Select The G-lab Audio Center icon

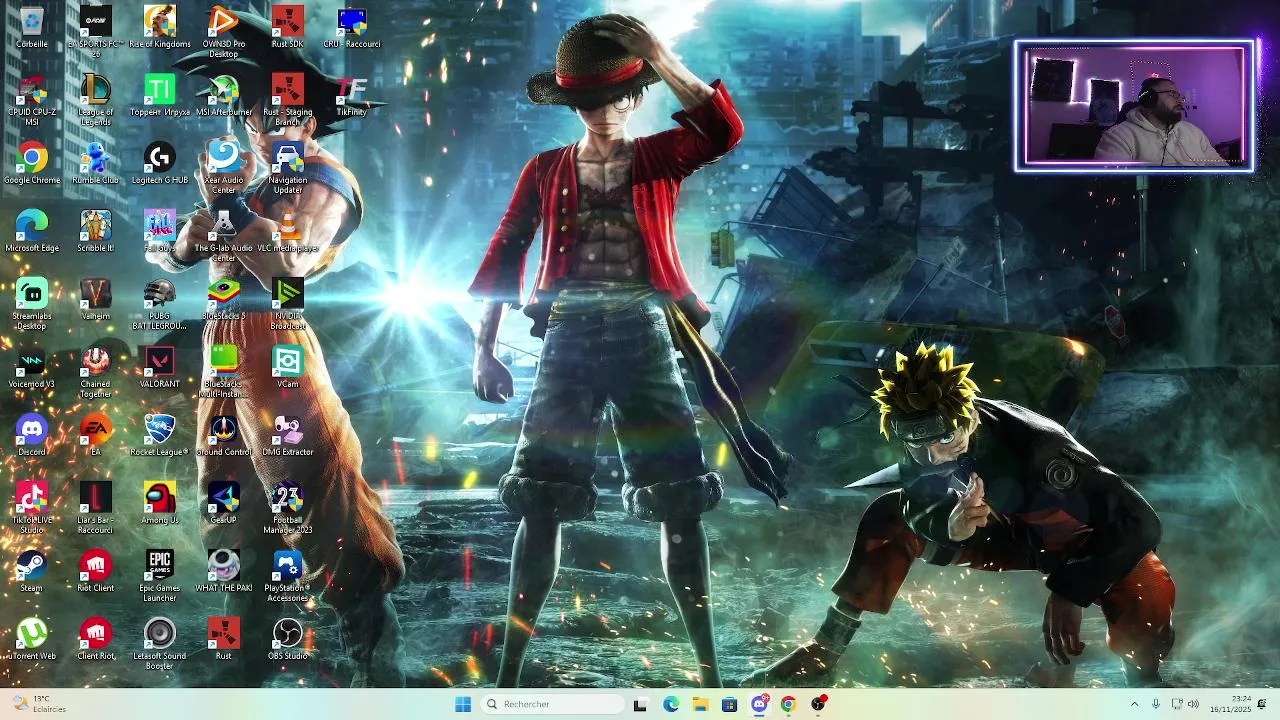(224, 236)
